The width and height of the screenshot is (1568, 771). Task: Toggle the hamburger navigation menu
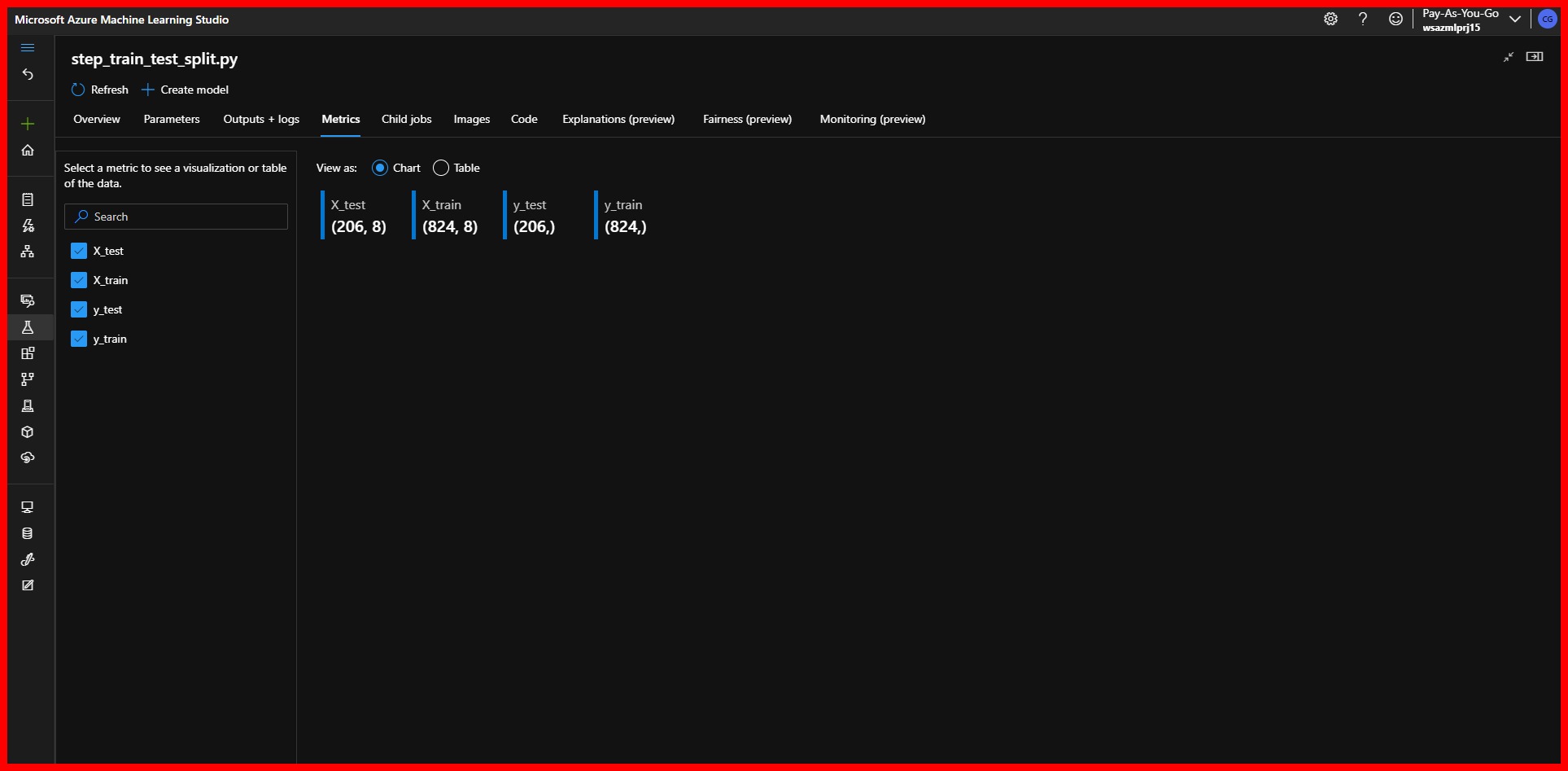pyautogui.click(x=28, y=48)
